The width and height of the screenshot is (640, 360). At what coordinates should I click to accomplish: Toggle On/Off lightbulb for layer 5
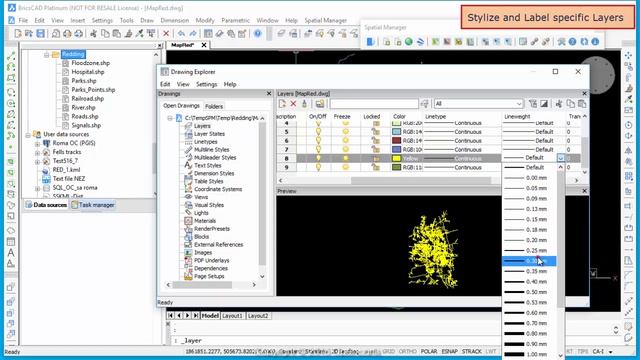[x=318, y=132]
